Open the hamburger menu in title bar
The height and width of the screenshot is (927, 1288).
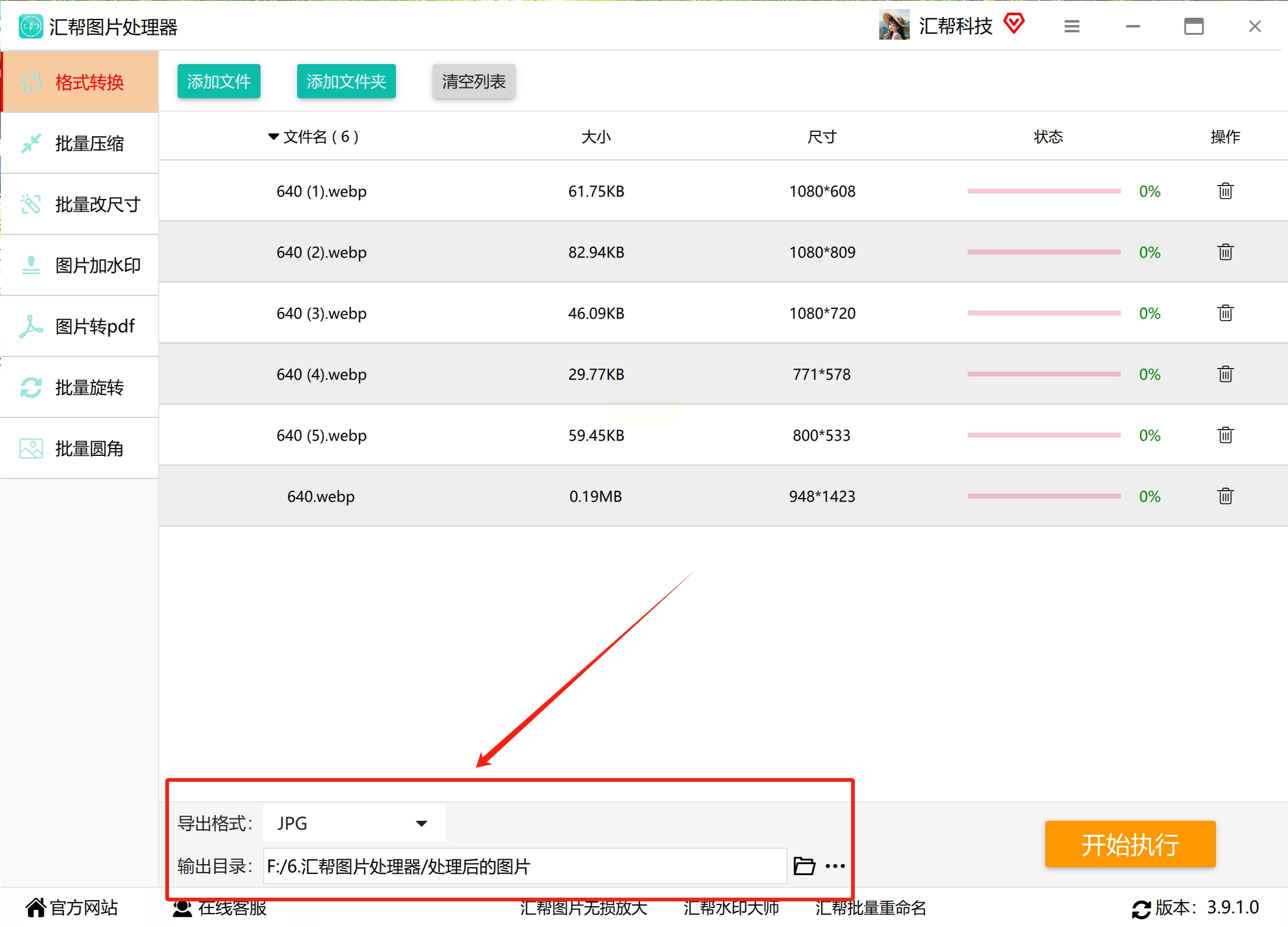click(x=1071, y=26)
